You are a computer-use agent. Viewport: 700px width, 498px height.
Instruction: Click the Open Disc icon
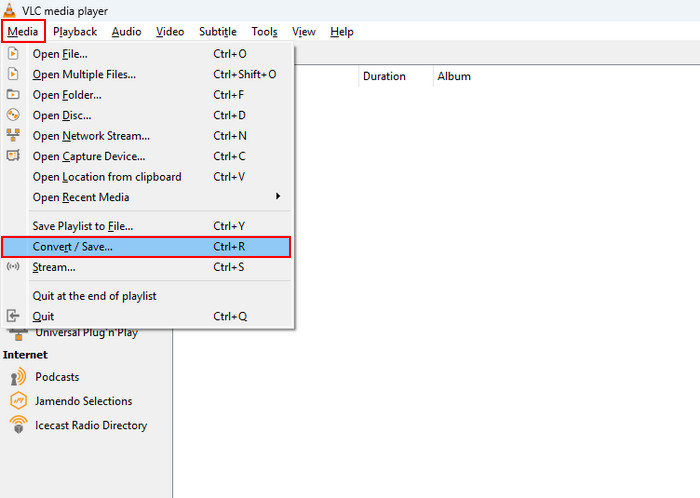pos(13,115)
